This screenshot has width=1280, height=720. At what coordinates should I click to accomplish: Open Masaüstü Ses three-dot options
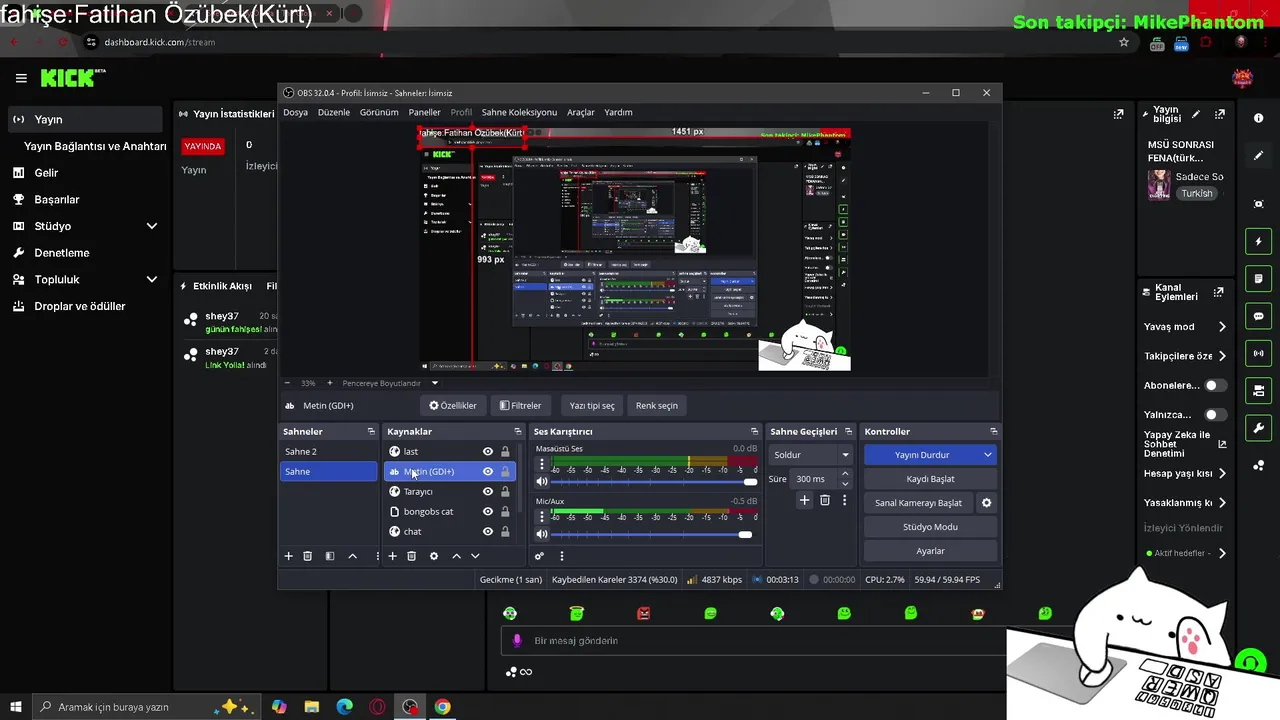(542, 464)
